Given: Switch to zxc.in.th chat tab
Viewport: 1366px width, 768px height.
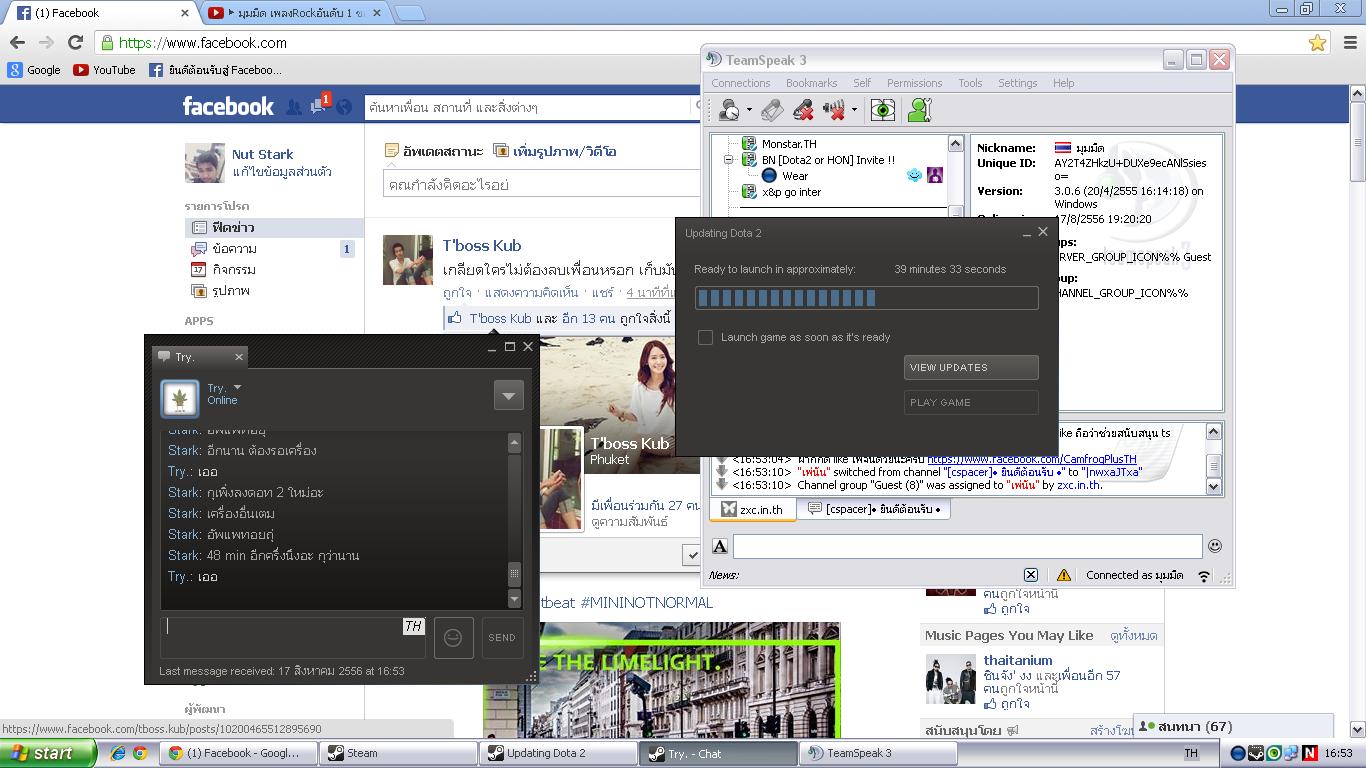Looking at the screenshot, I should (x=753, y=509).
